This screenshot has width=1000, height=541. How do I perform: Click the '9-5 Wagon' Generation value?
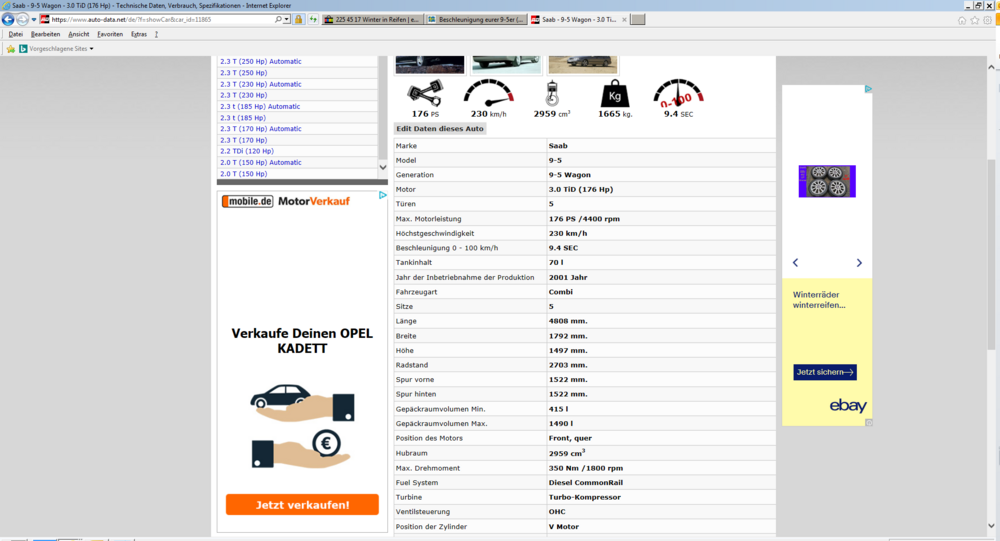570,175
